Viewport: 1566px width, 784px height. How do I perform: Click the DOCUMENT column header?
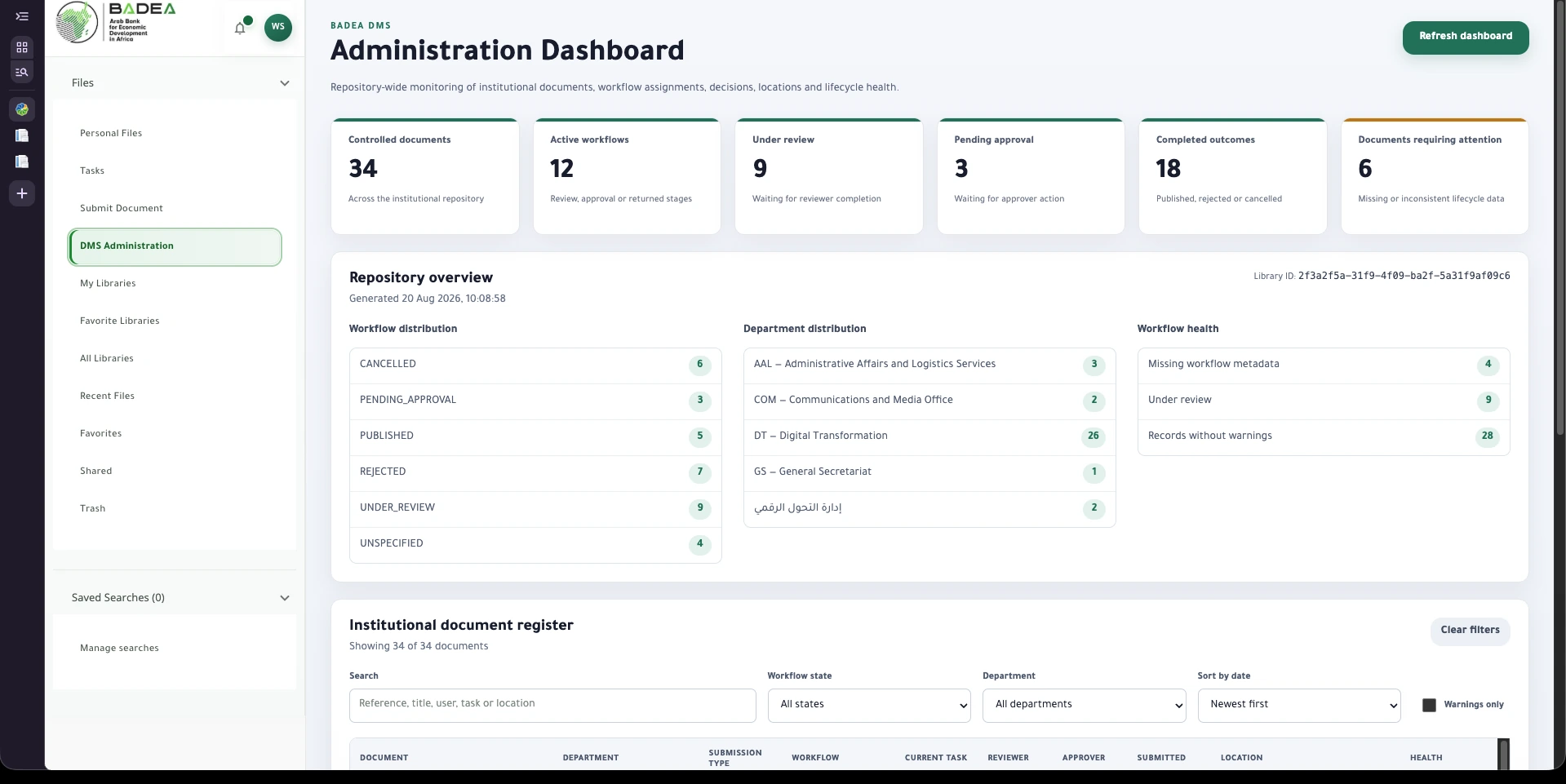click(x=384, y=758)
